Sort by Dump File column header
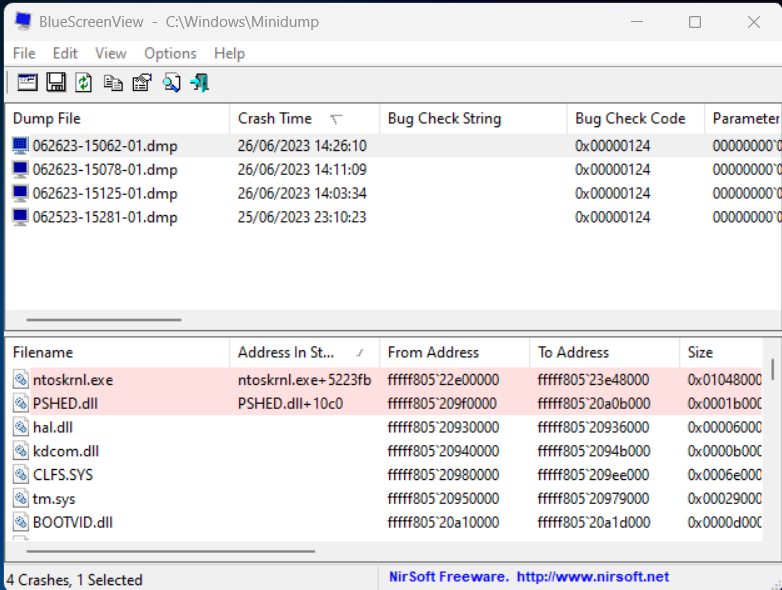 pyautogui.click(x=118, y=119)
